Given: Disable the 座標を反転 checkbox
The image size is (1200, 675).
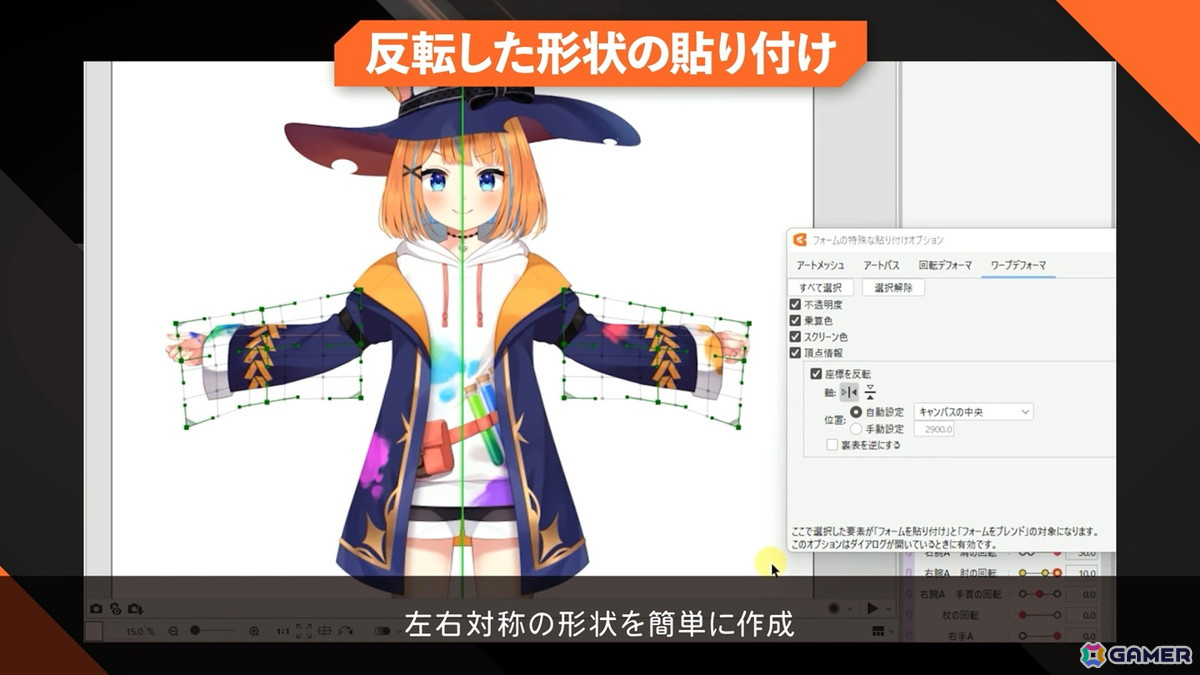Looking at the screenshot, I should (x=817, y=374).
